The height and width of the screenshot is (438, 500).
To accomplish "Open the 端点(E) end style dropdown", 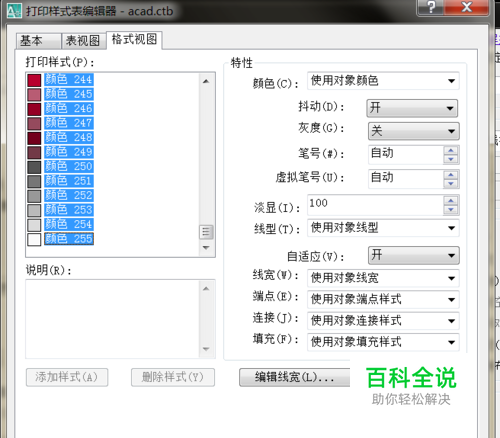I will click(383, 299).
